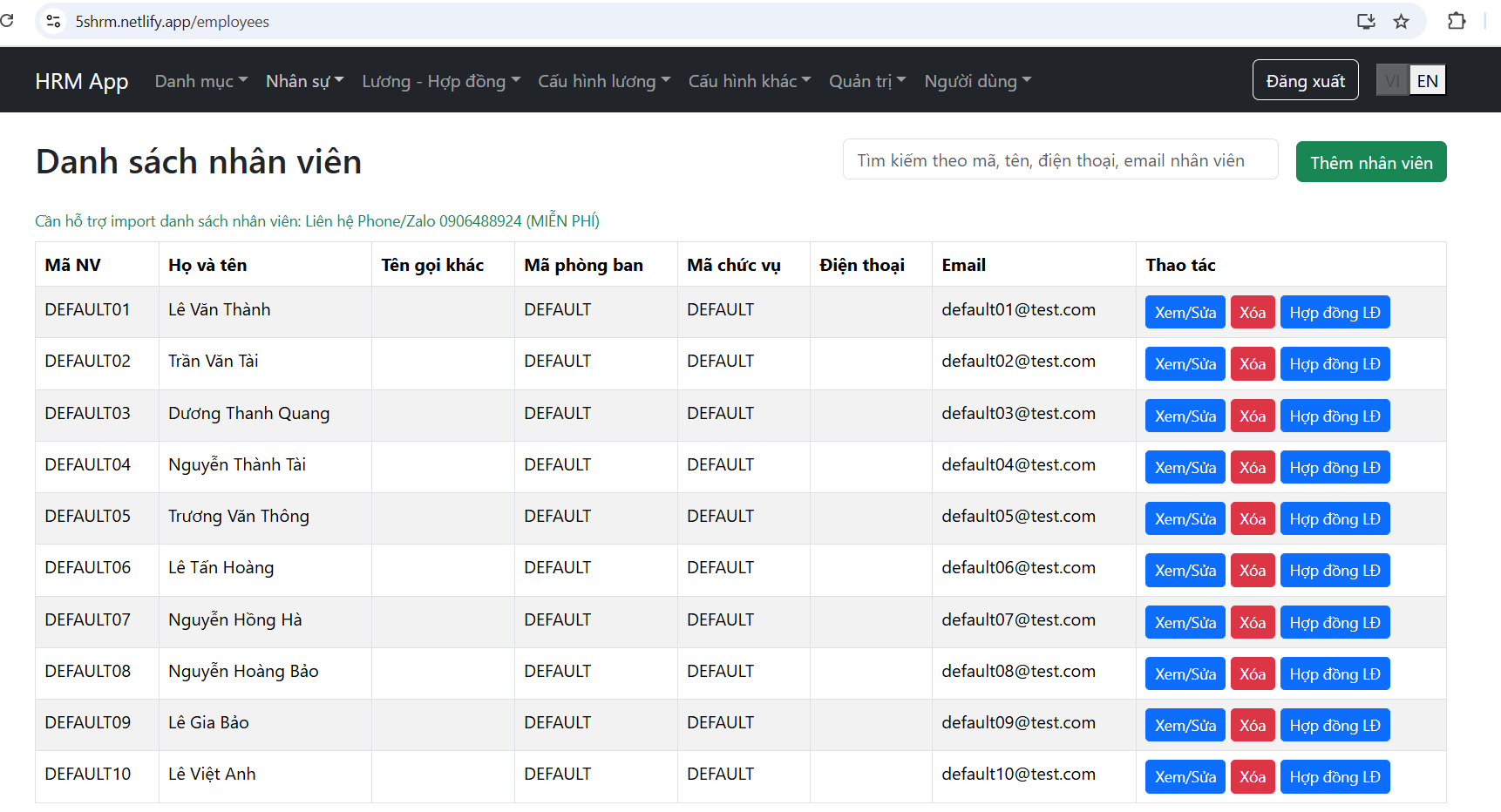Open site information icon in address bar
Screen dimensions: 1501x812
(x=54, y=21)
